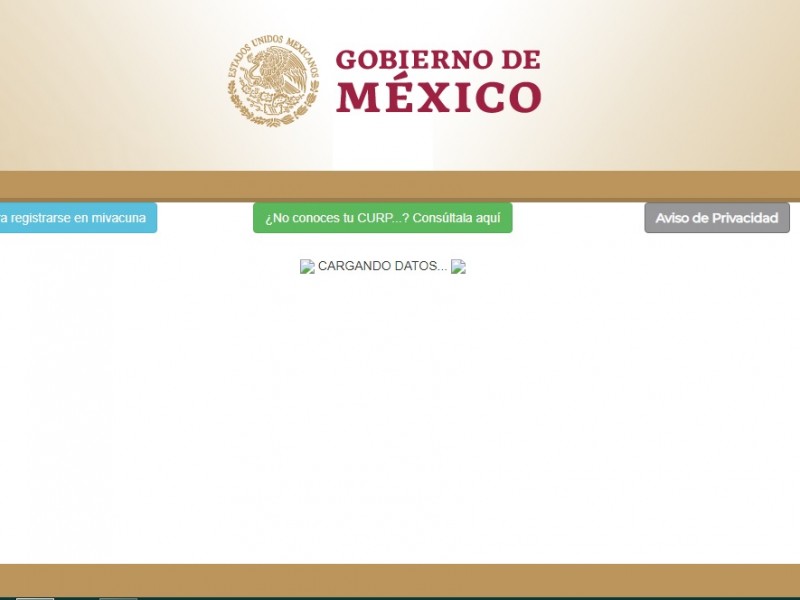Click the broken image icon before CARGANDO DATOS

tap(307, 266)
